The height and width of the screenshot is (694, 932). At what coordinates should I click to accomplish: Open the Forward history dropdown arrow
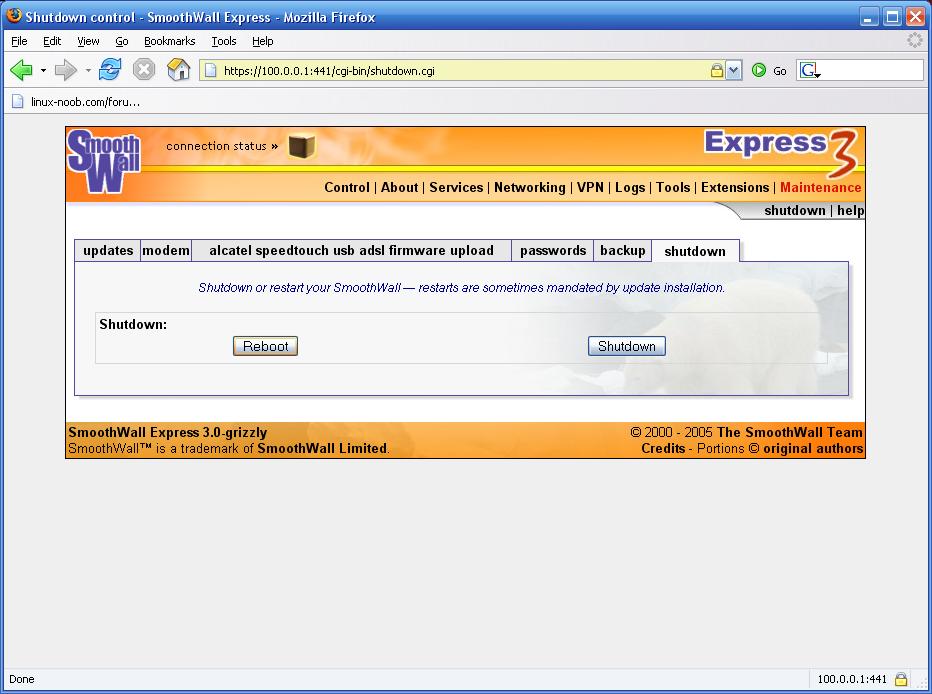coord(88,70)
